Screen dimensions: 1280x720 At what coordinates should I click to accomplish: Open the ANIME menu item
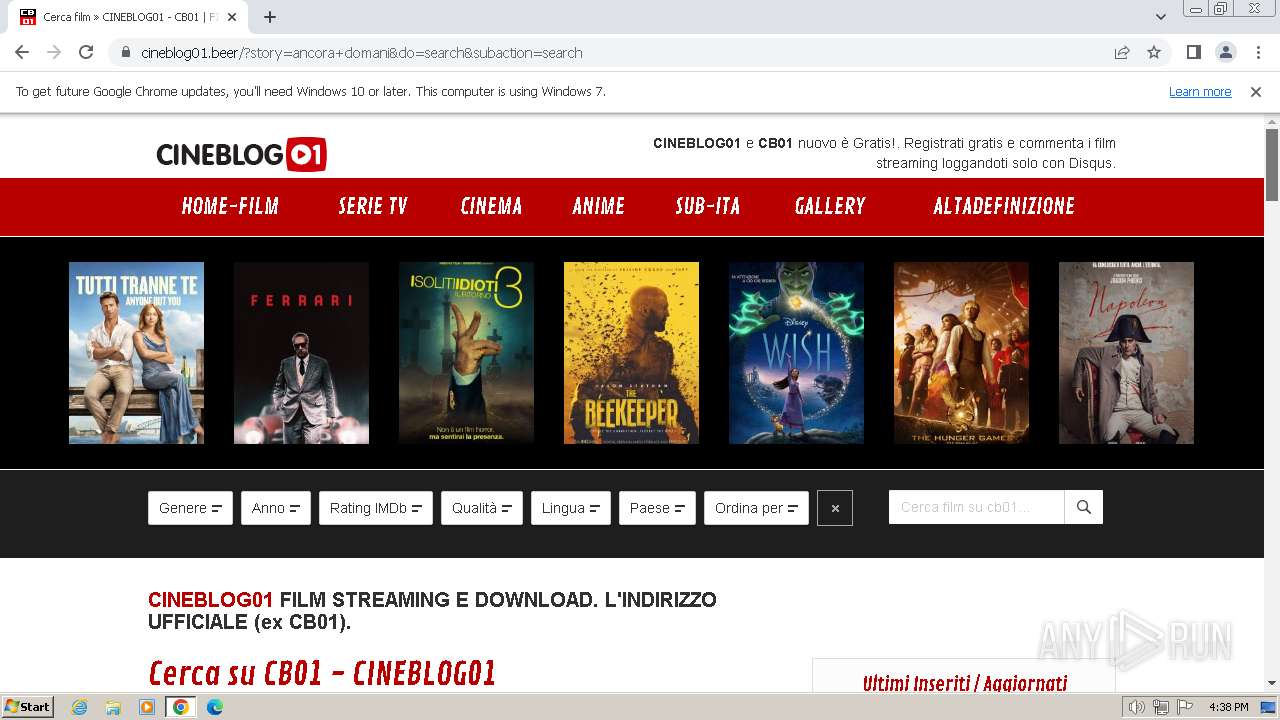point(598,206)
